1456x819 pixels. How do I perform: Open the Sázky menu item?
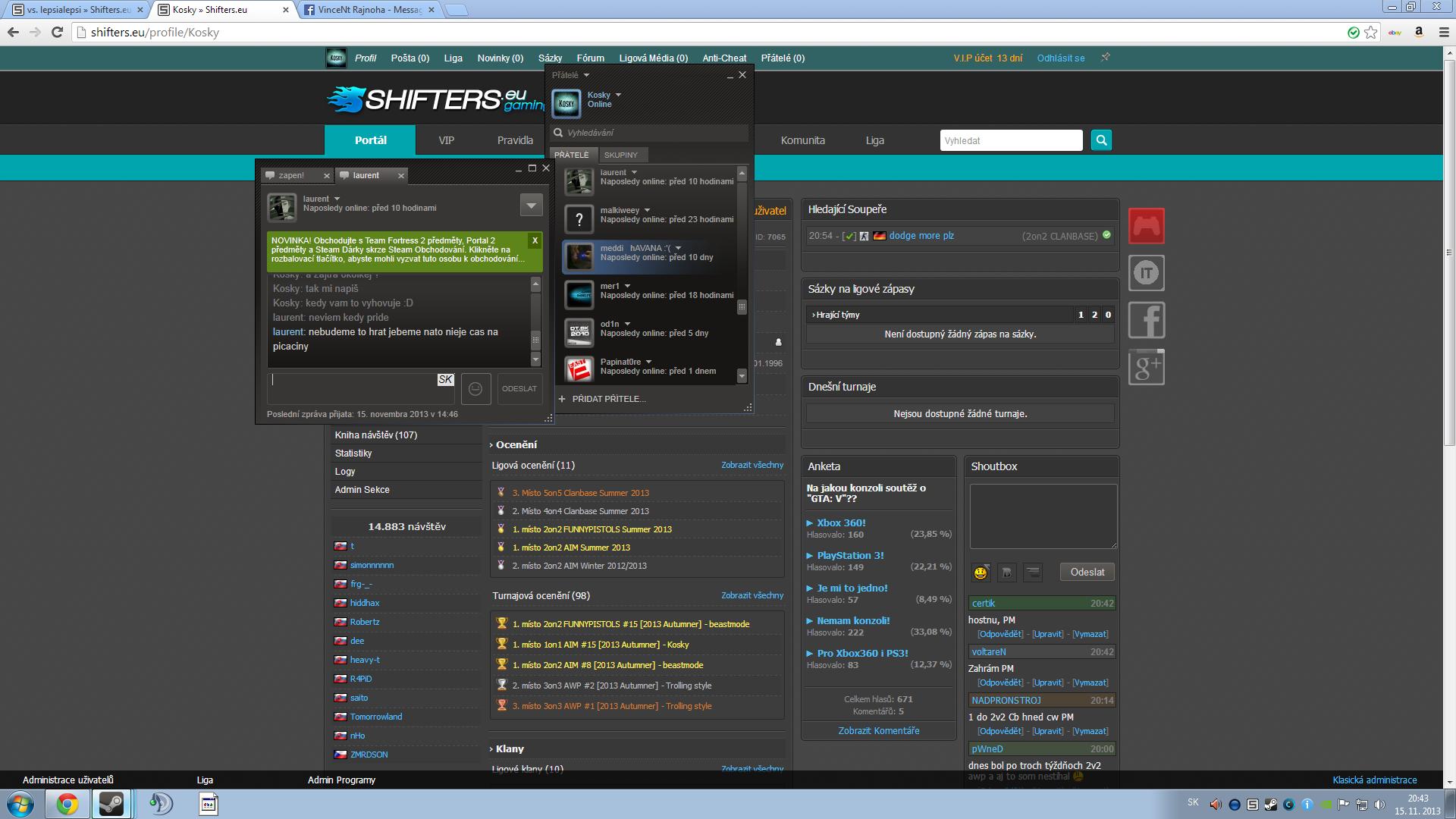[x=550, y=58]
